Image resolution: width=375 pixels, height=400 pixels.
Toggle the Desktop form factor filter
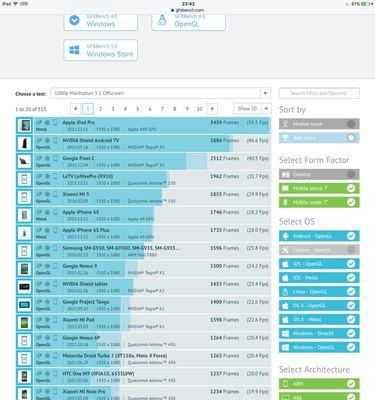point(319,174)
